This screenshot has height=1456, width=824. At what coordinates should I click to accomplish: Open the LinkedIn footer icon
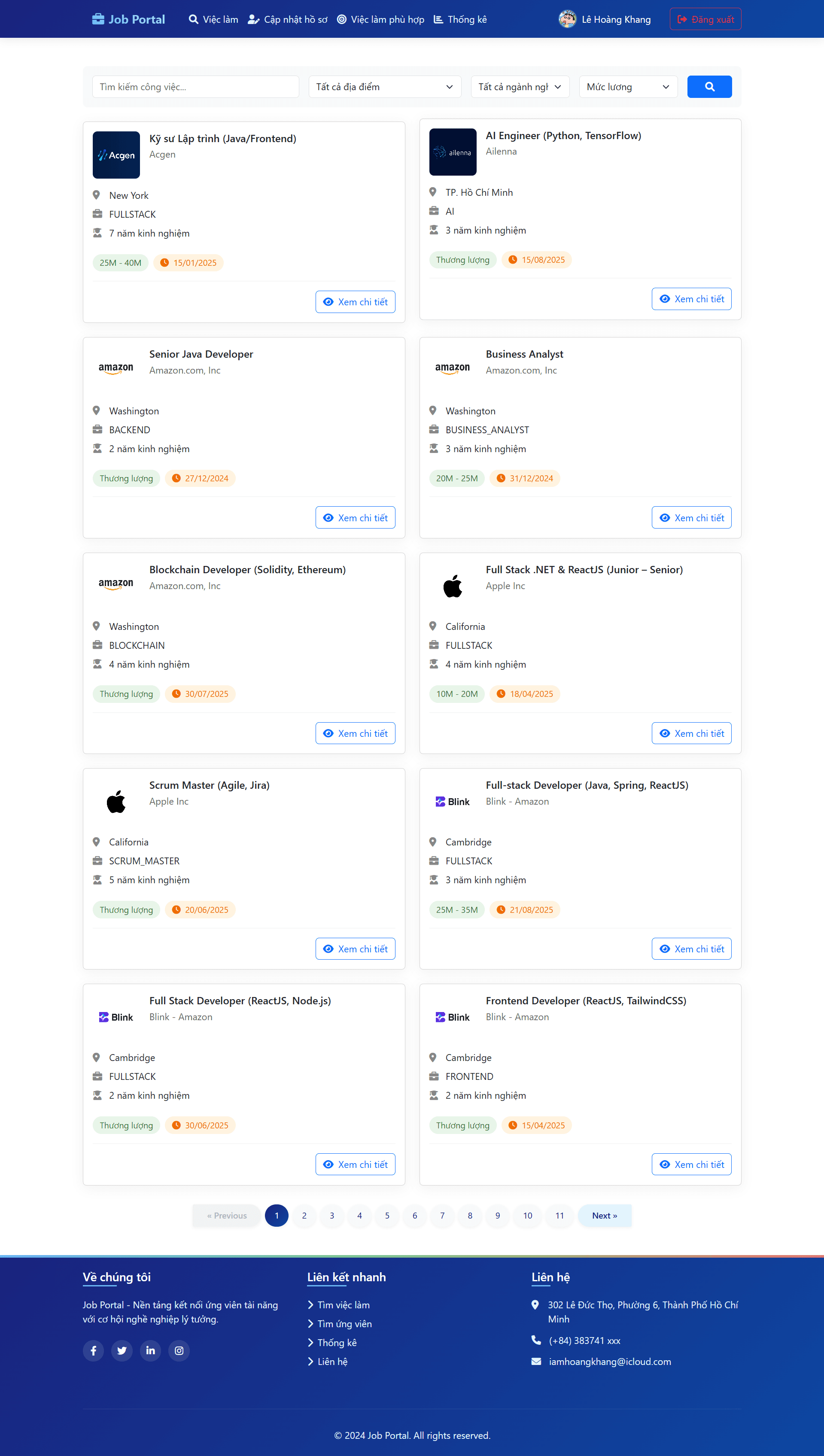[151, 1350]
